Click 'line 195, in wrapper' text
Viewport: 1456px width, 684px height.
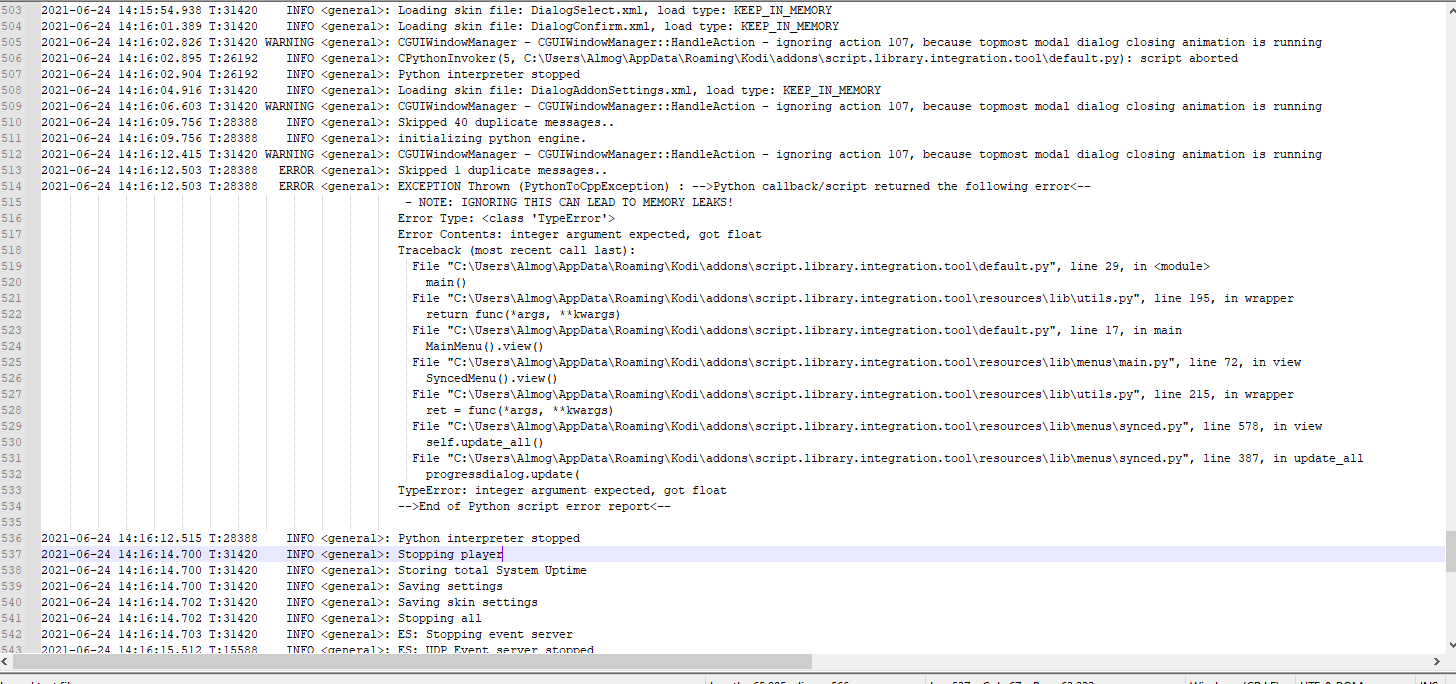click(1224, 299)
